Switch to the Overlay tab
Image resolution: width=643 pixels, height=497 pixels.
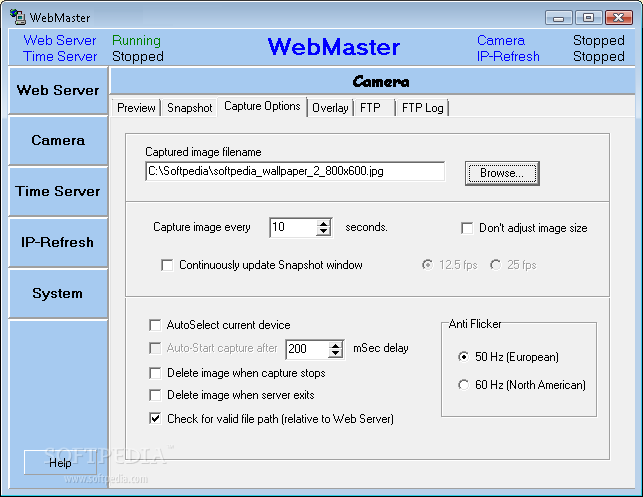tap(330, 108)
